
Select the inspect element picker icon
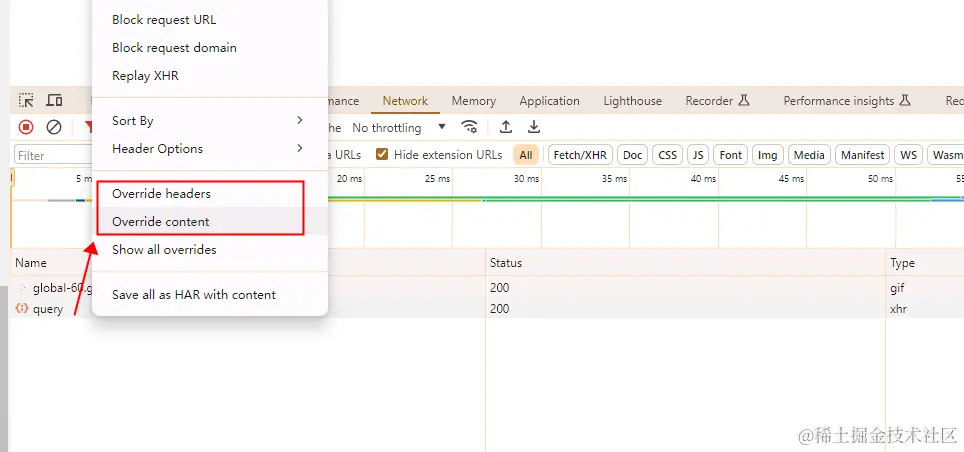(x=26, y=100)
